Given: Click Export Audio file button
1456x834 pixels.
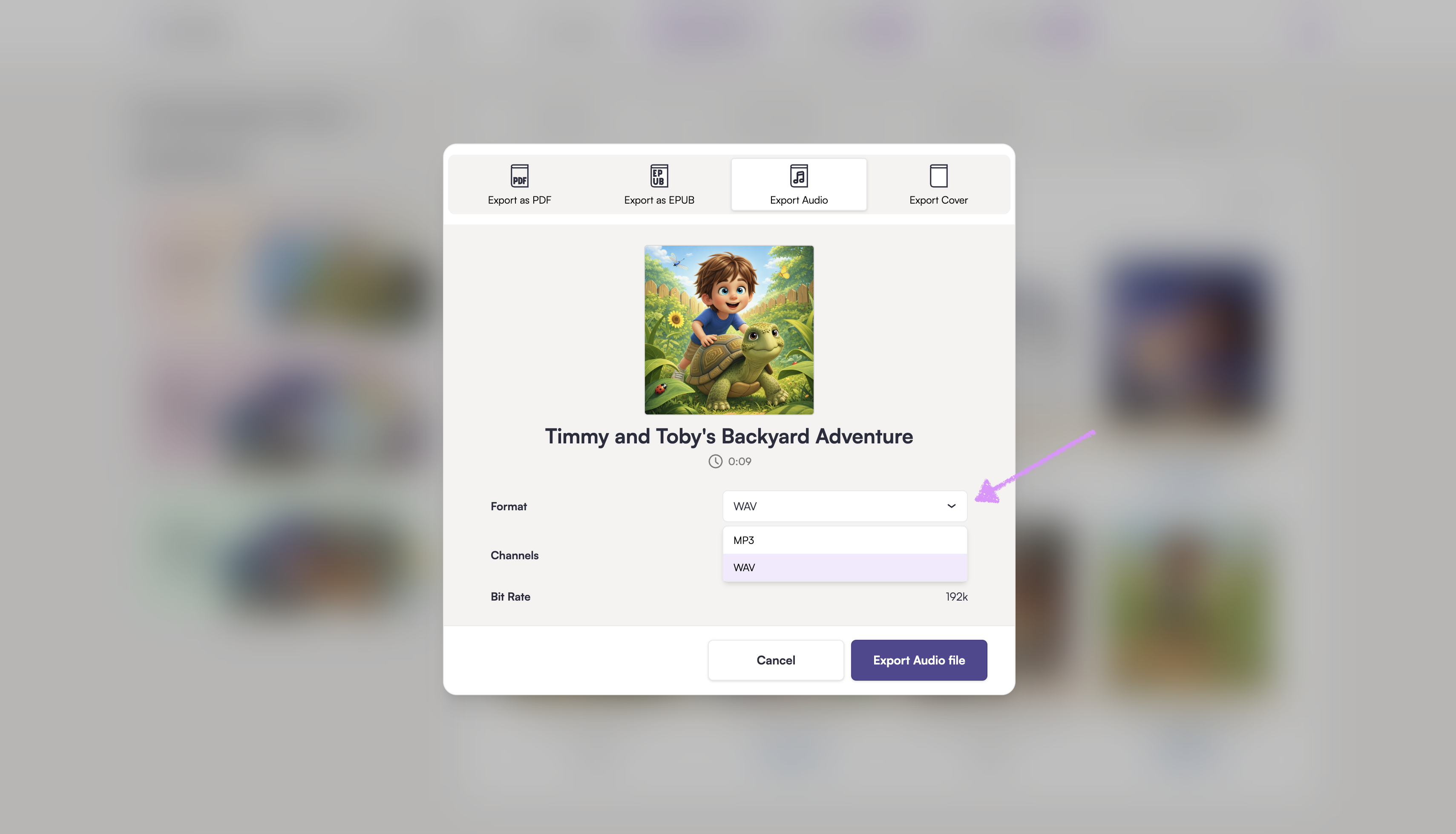Looking at the screenshot, I should [x=919, y=660].
